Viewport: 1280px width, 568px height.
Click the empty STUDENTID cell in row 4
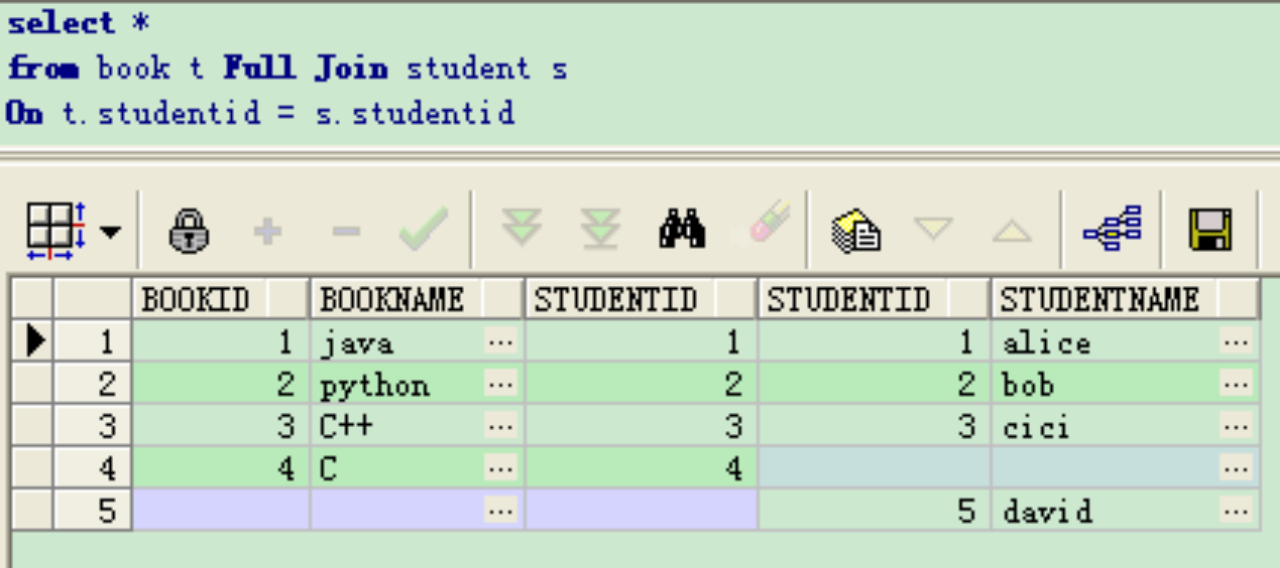pyautogui.click(x=874, y=469)
